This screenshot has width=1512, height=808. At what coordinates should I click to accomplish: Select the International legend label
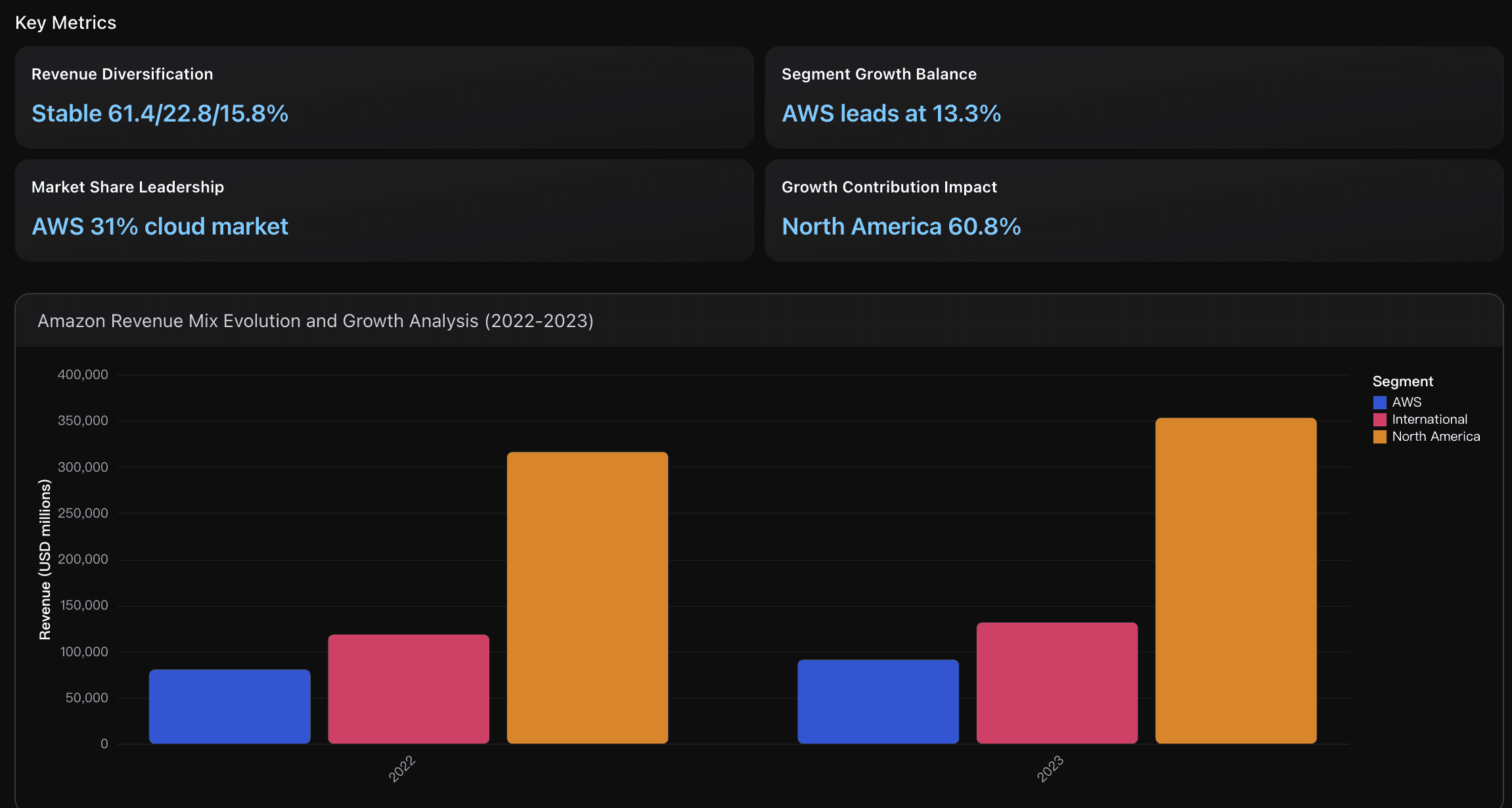[1429, 419]
